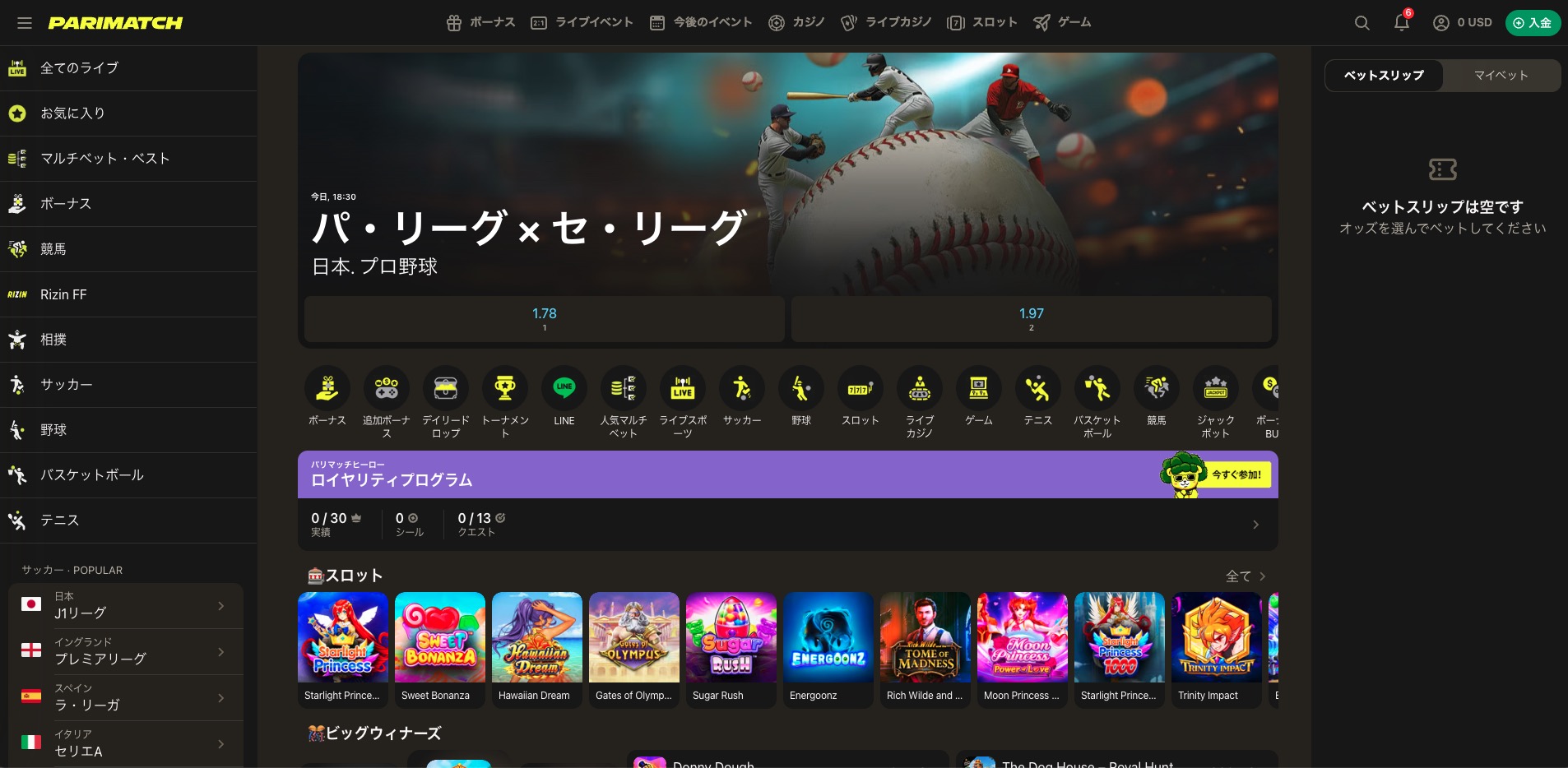Open Rich Wilde Tome of Madness thumbnail
This screenshot has height=768, width=1568.
click(x=925, y=637)
